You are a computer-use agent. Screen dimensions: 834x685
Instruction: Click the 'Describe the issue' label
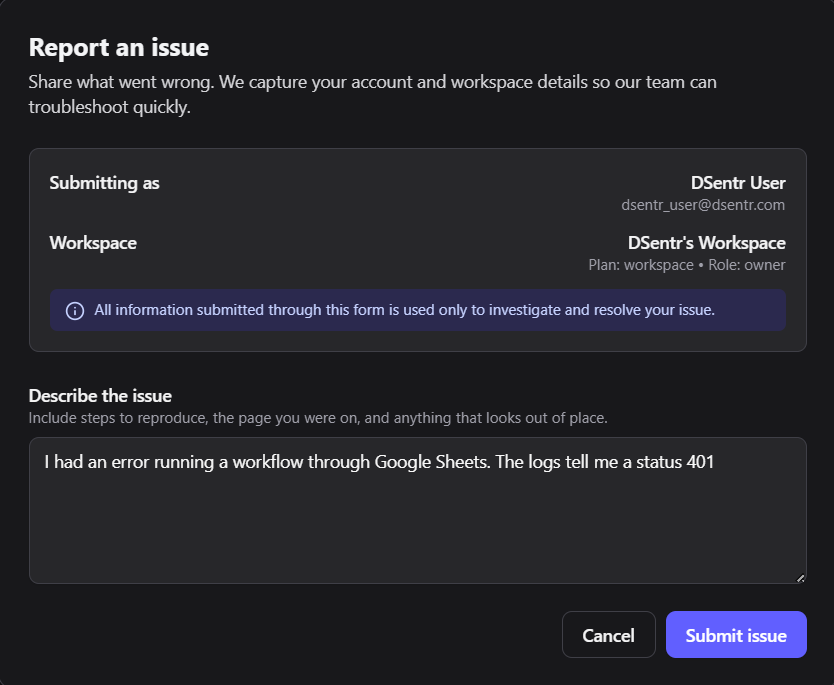pos(100,396)
